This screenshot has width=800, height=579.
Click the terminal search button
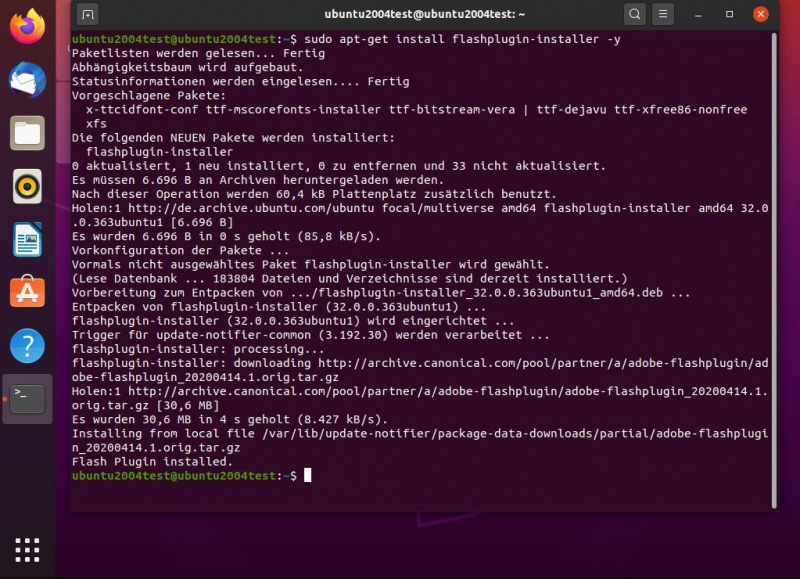[x=635, y=14]
